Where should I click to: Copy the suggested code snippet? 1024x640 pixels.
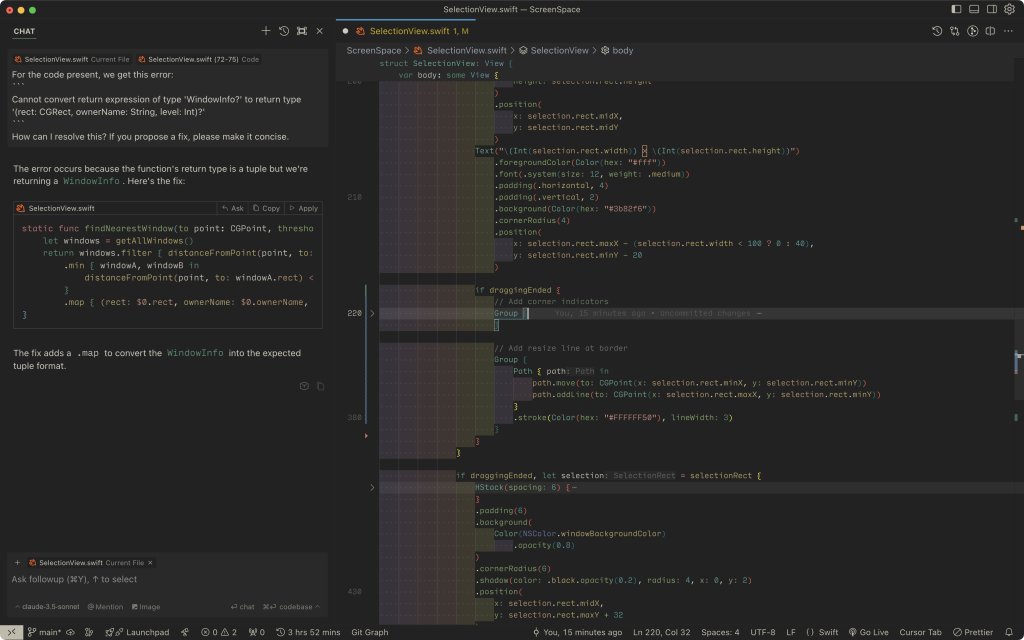(x=266, y=208)
